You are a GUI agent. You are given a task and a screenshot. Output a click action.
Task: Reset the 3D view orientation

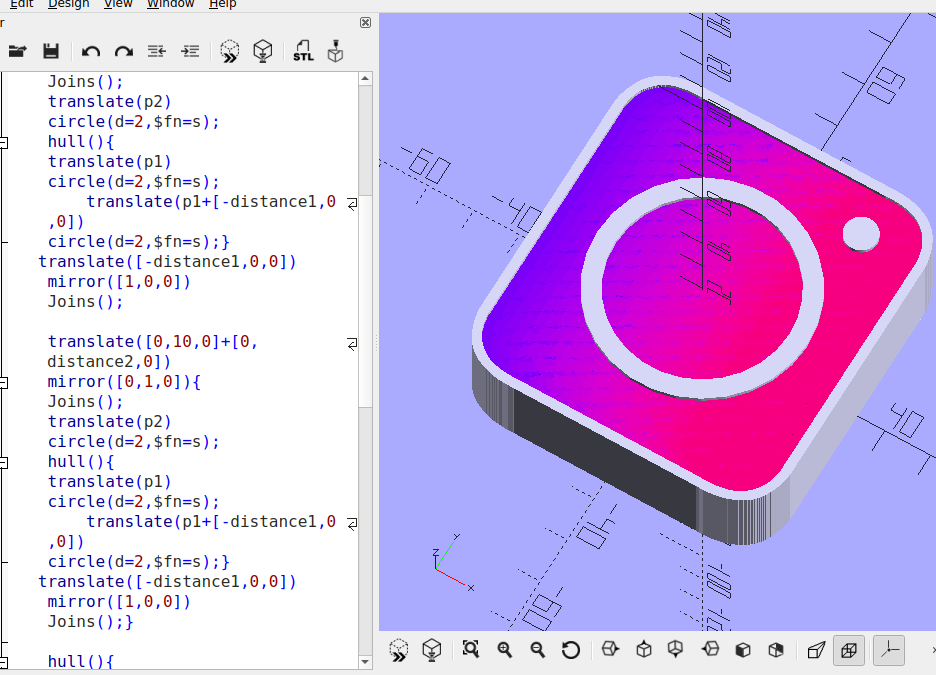(x=571, y=649)
